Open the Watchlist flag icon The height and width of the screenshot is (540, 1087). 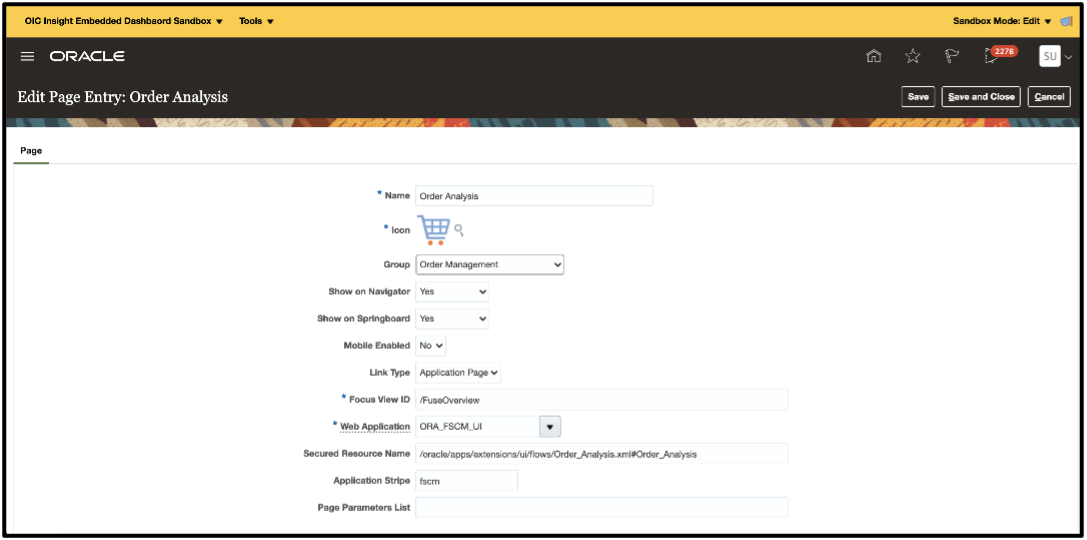[x=952, y=56]
